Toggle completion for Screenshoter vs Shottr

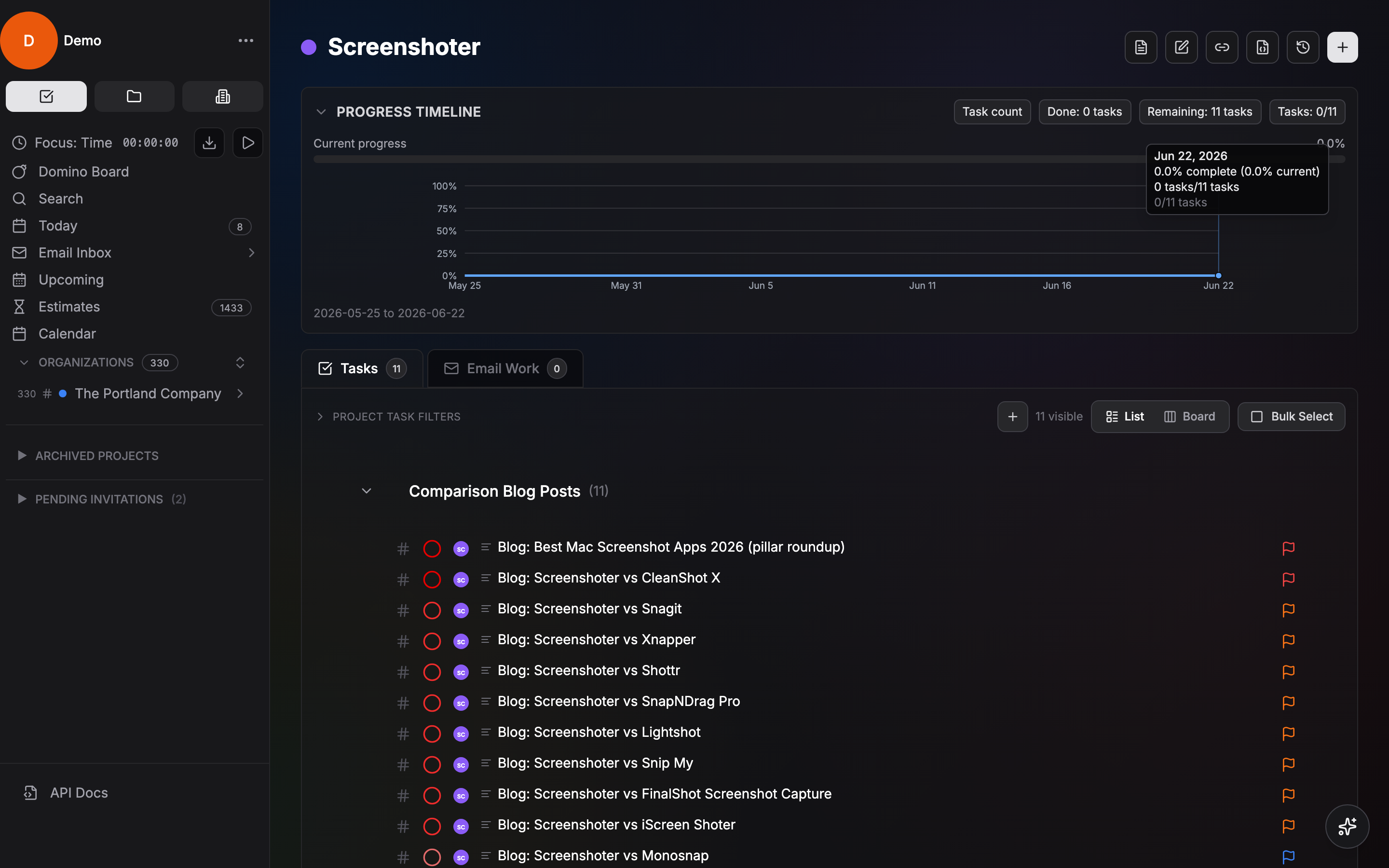(x=432, y=672)
